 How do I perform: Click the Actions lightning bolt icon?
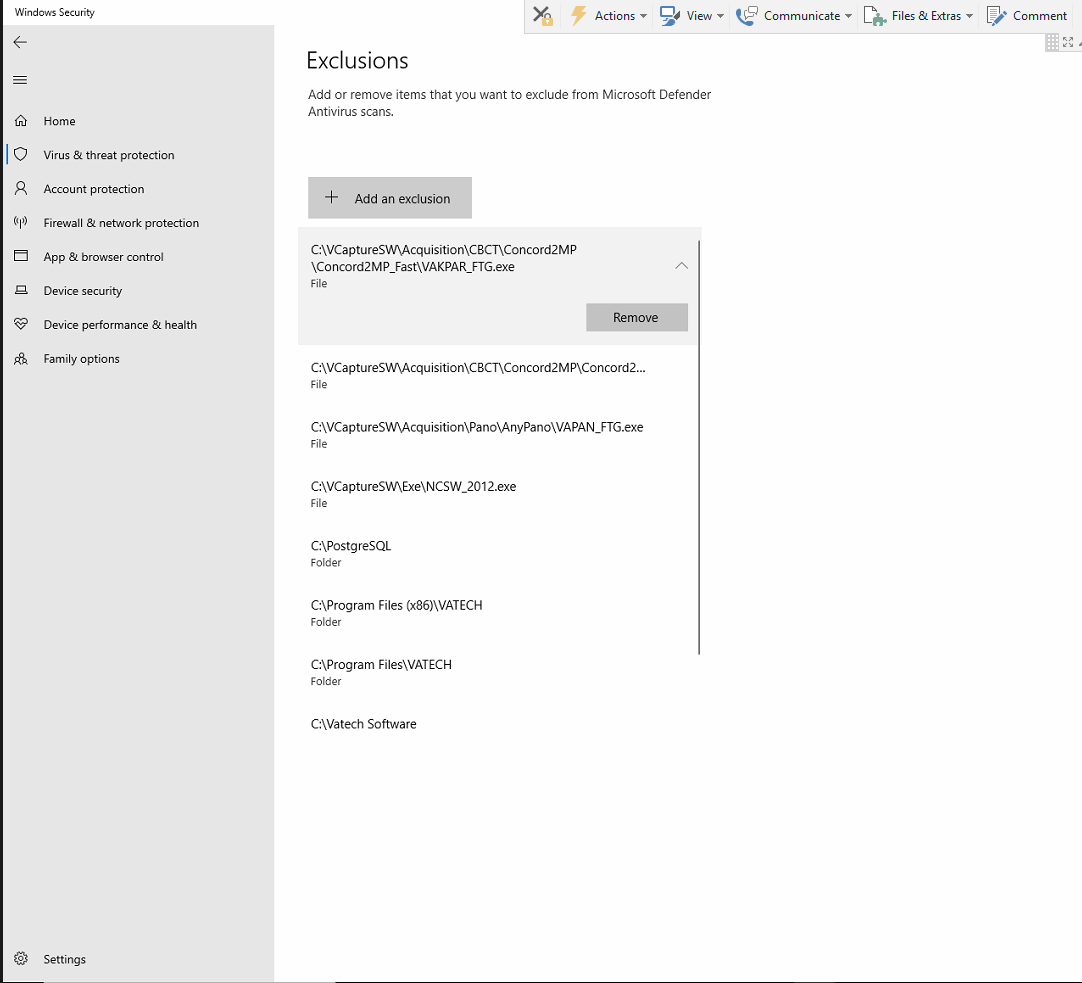click(578, 15)
